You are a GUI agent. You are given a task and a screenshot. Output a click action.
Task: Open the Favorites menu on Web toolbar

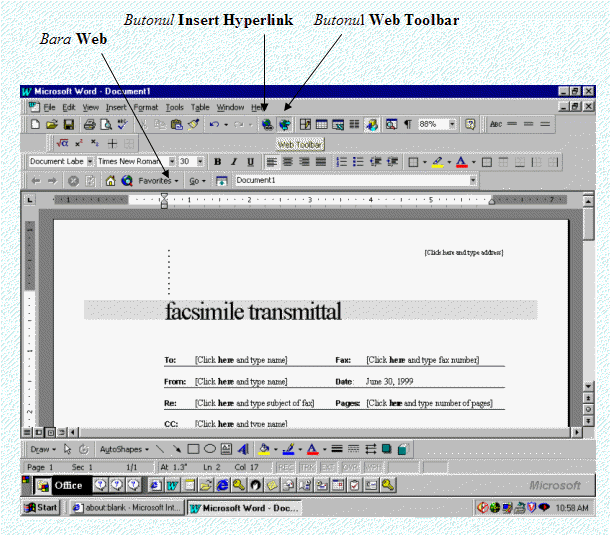158,181
